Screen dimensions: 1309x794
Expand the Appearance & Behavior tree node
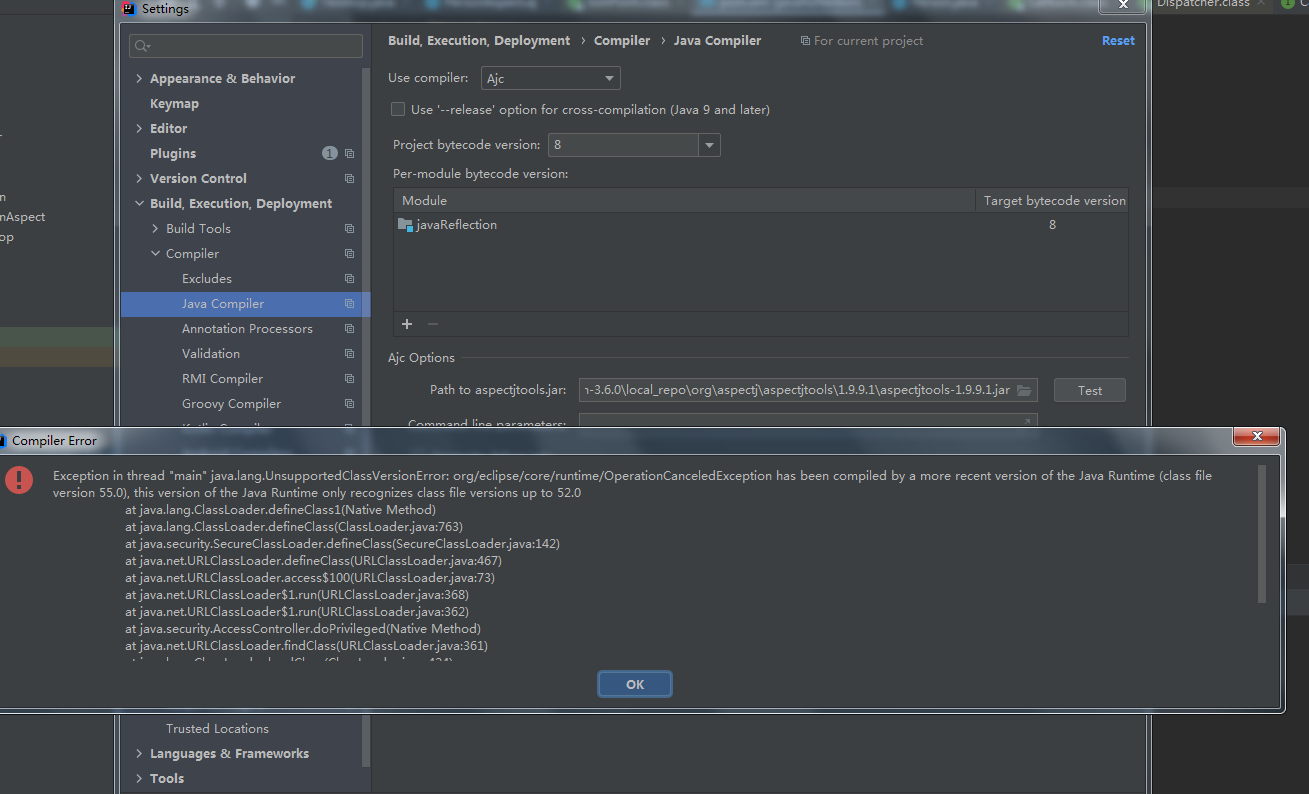point(139,79)
